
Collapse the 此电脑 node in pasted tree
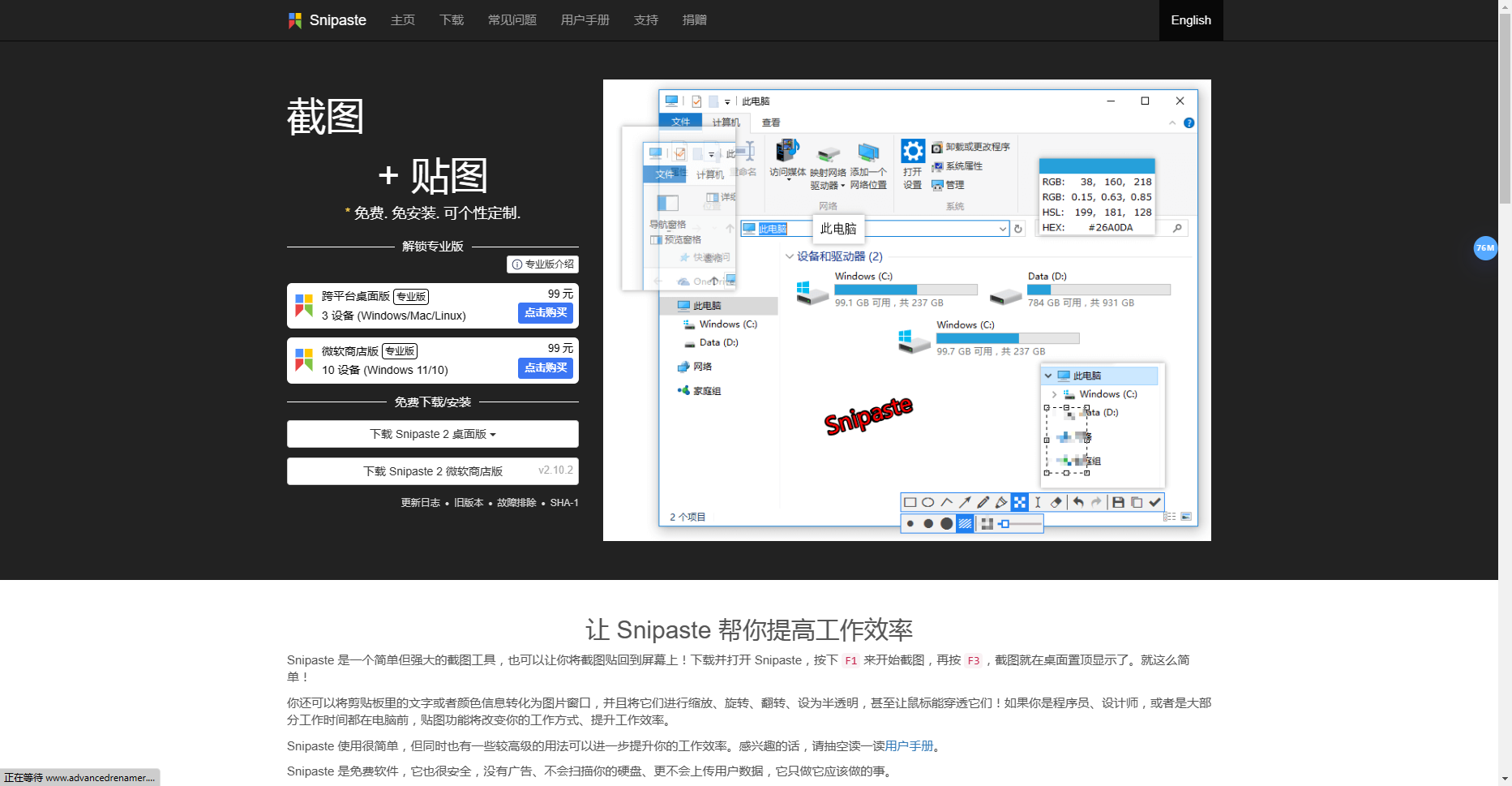point(1048,376)
